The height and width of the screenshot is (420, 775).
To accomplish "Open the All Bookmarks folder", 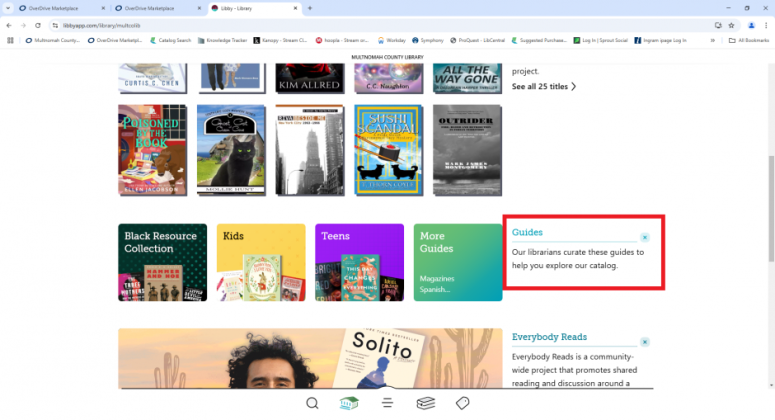I will tap(749, 41).
